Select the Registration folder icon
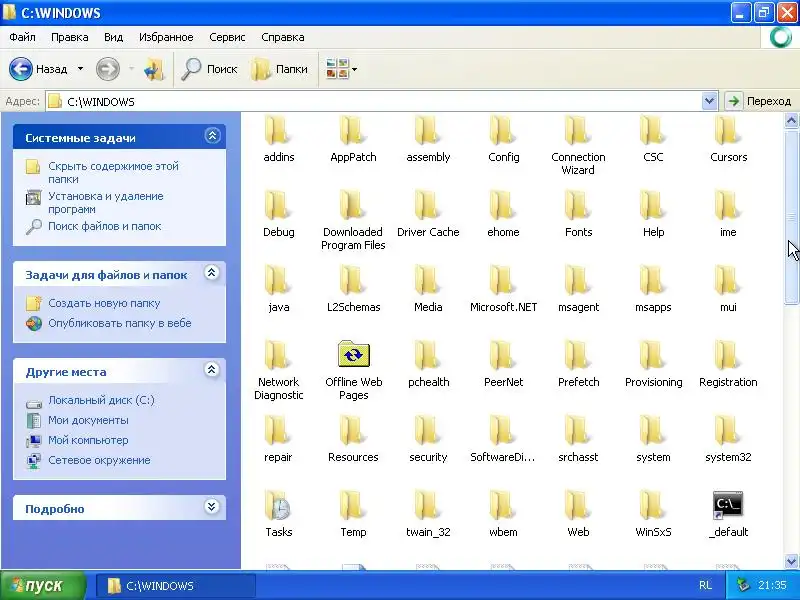 (728, 355)
